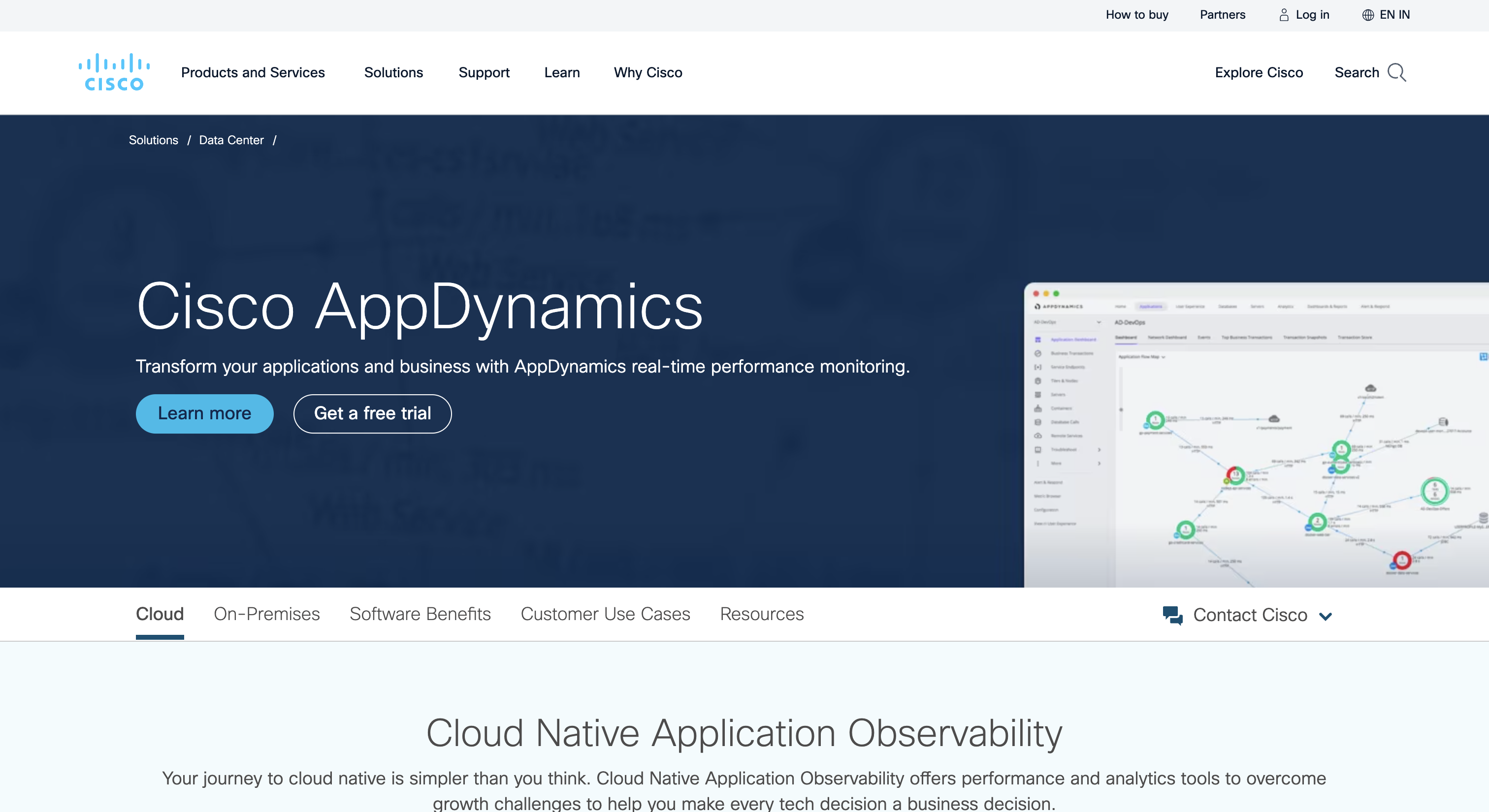Follow the Data Center breadcrumb link

point(231,140)
